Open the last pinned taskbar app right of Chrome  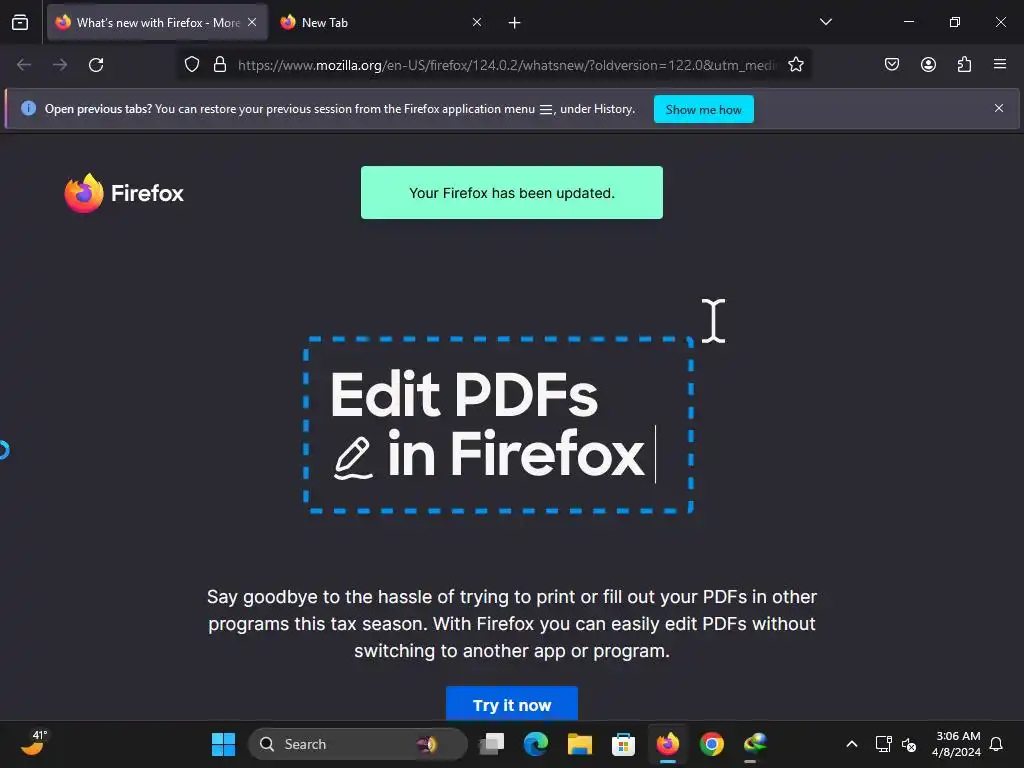(x=756, y=744)
